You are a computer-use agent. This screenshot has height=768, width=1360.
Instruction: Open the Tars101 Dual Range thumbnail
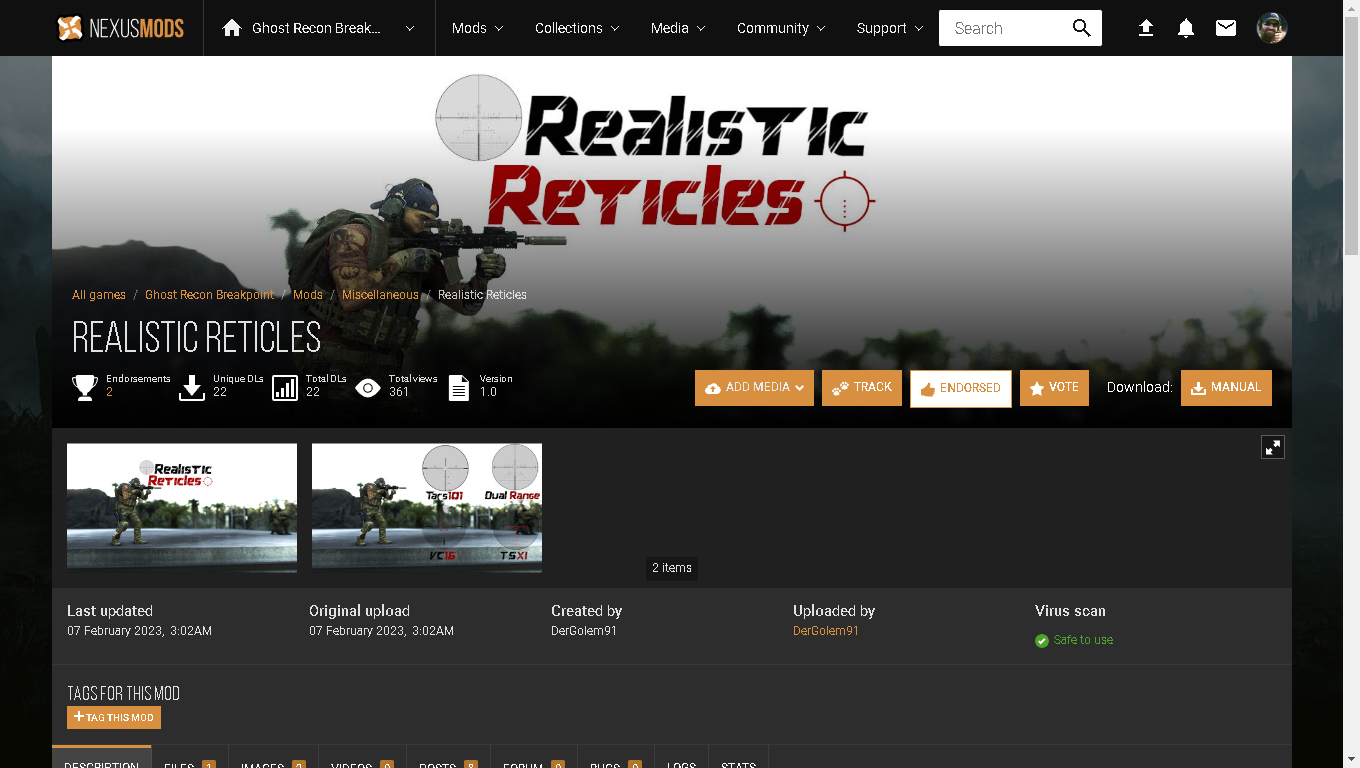pyautogui.click(x=427, y=508)
